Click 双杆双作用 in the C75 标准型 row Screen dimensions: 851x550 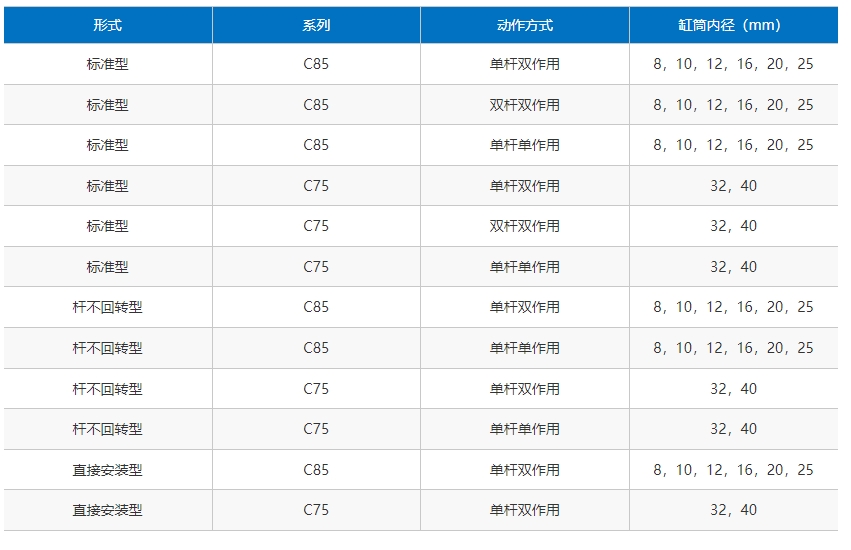click(525, 226)
